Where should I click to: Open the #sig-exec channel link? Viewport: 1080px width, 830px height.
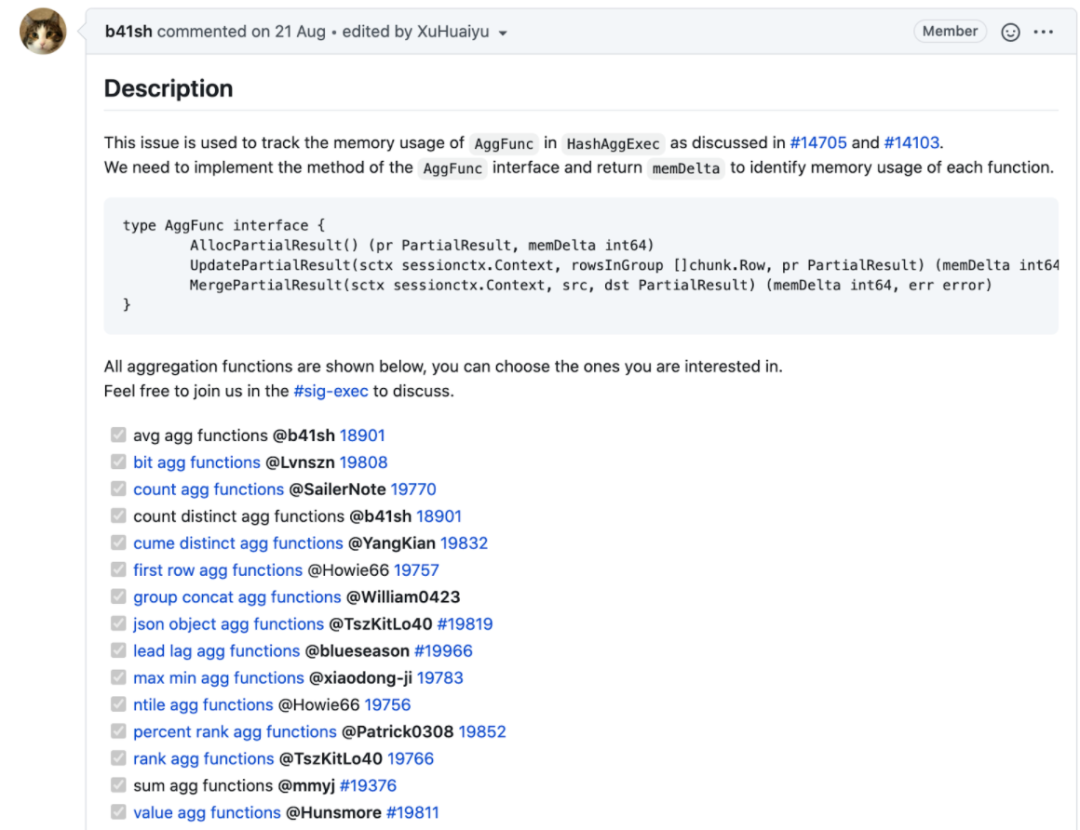(x=330, y=391)
